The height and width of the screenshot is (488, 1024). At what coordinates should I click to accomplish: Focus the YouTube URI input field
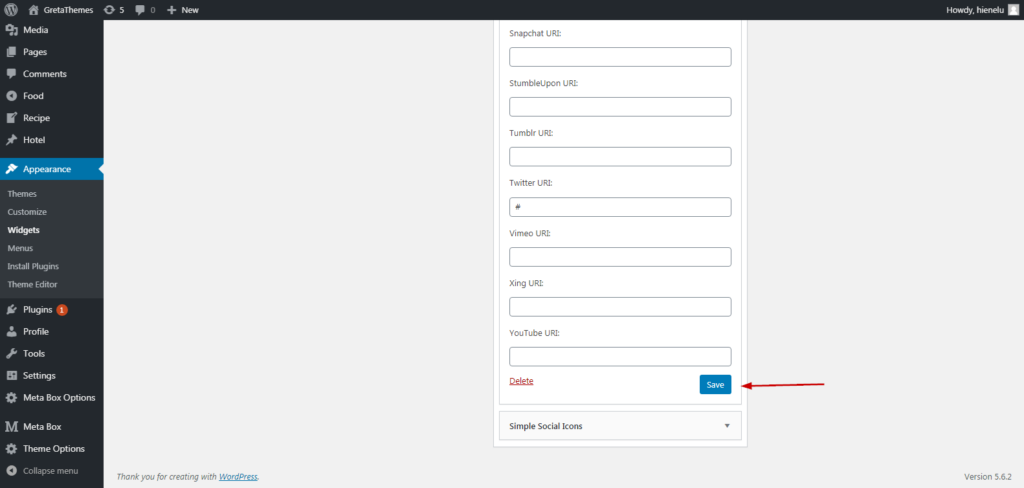[620, 357]
